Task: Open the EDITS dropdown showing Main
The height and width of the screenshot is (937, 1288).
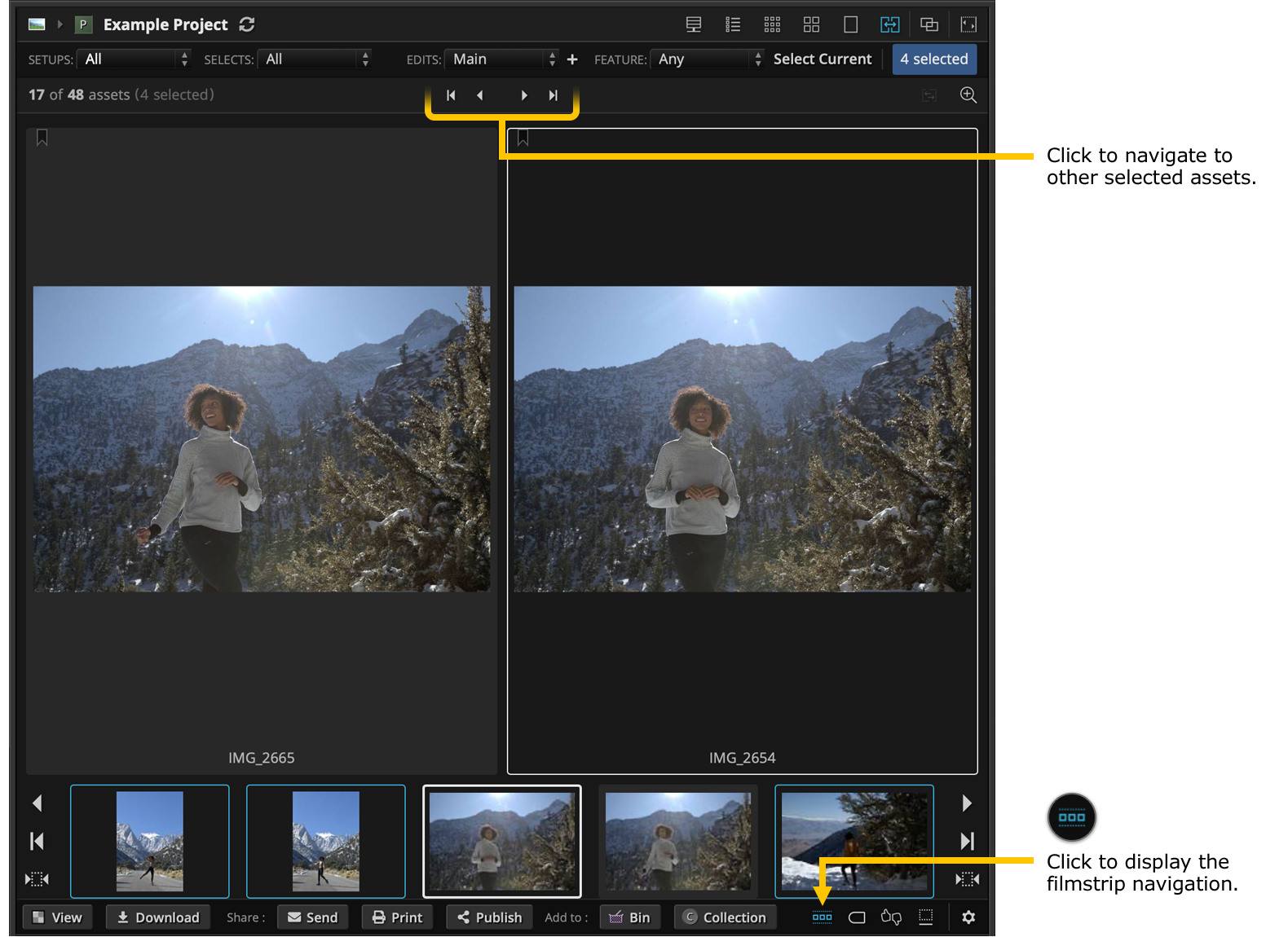Action: (x=502, y=59)
